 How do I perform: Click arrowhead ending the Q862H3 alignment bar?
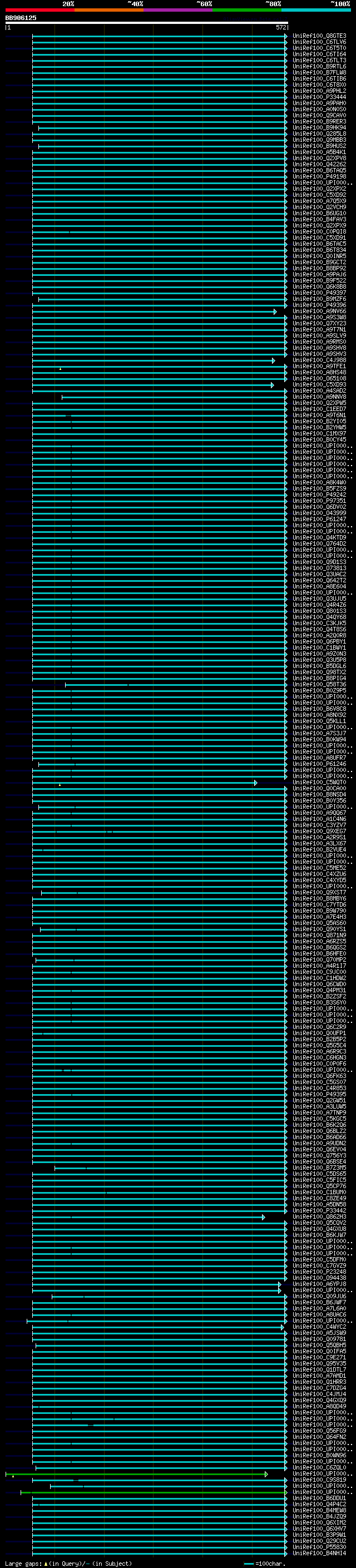(264, 1218)
